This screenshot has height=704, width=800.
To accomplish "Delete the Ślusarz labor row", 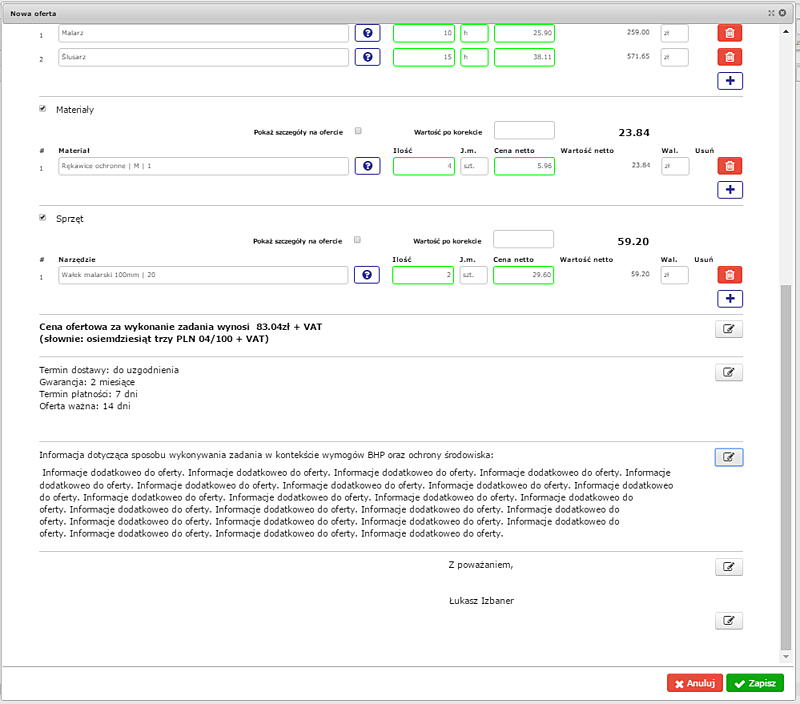I will pos(730,57).
